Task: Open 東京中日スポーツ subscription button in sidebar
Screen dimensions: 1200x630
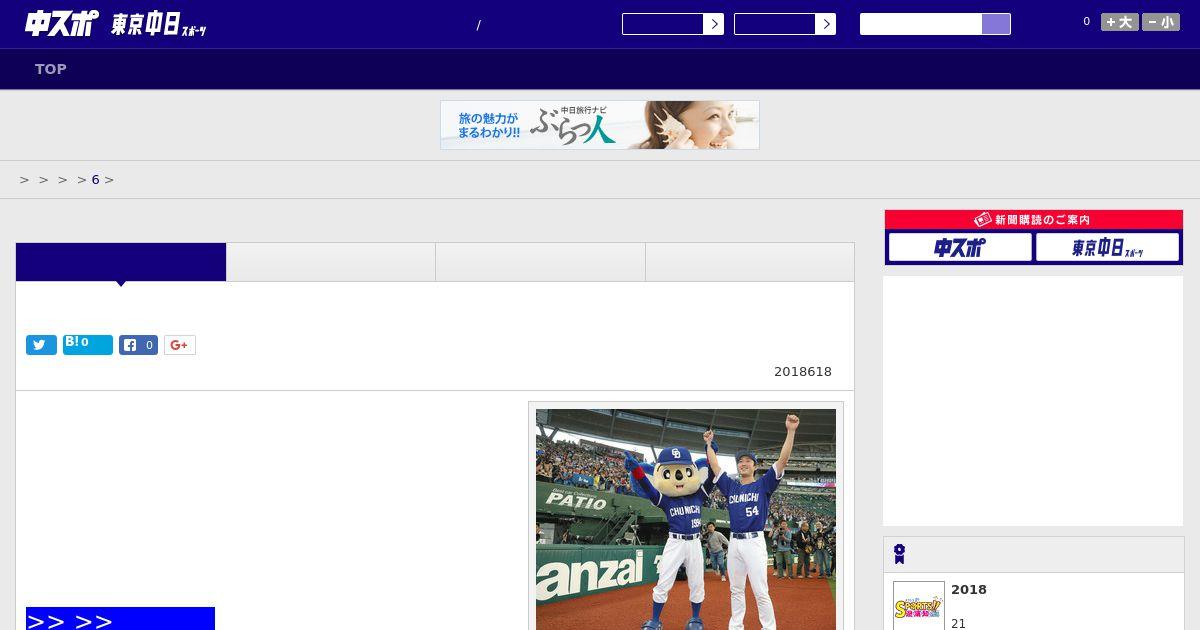Action: (x=1107, y=247)
